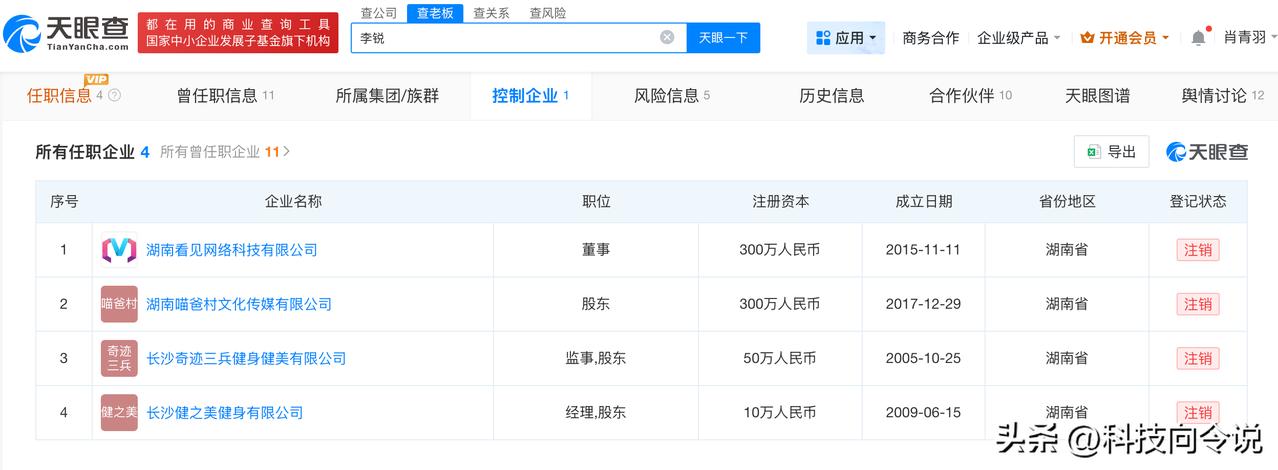Click the 湖南看见网络科技 company logo
This screenshot has width=1278, height=470.
[x=119, y=250]
